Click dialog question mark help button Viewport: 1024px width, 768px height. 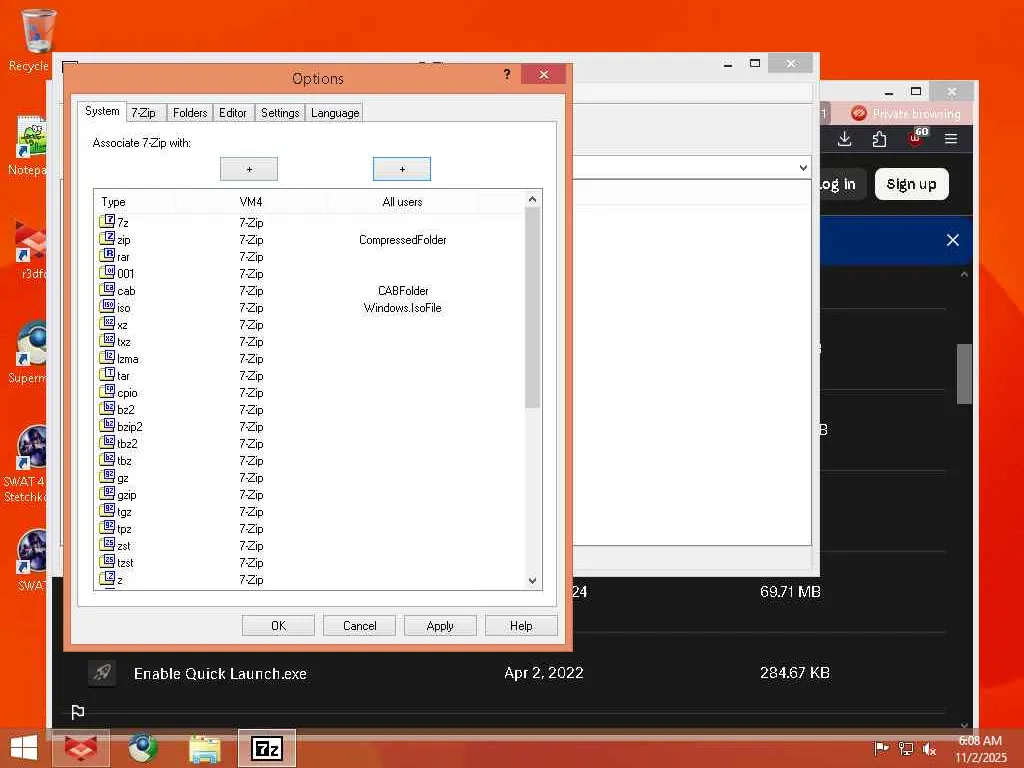pos(507,74)
